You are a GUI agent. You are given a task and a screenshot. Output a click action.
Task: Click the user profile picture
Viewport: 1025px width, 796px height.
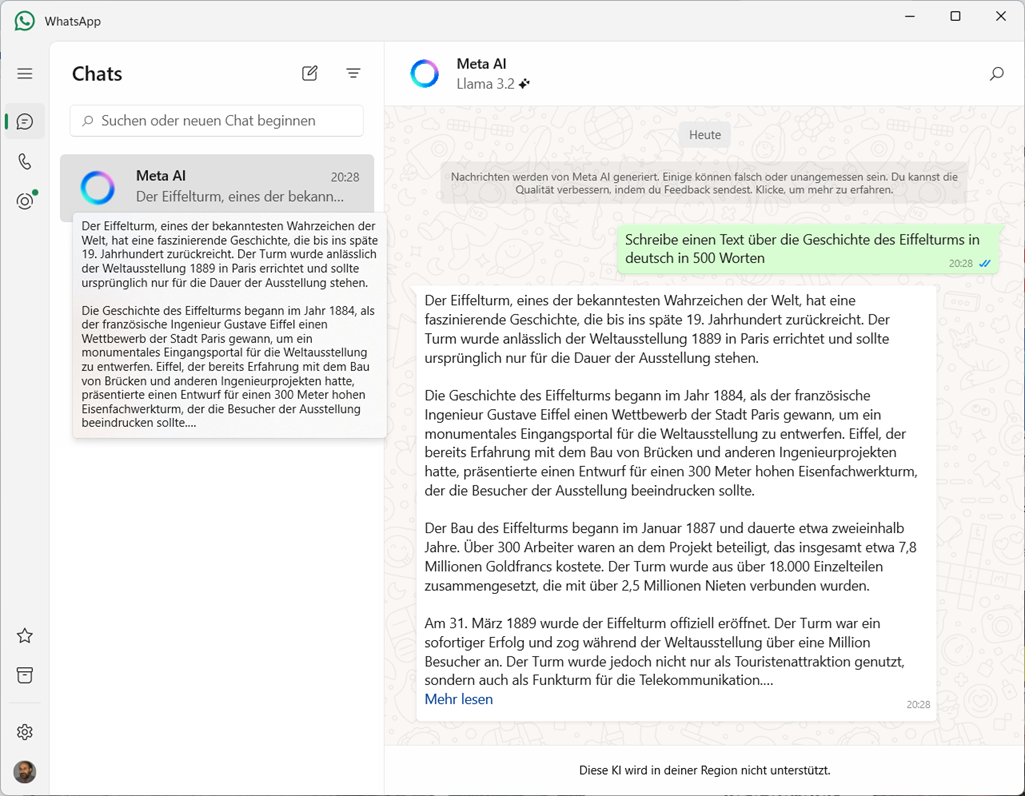pyautogui.click(x=25, y=772)
